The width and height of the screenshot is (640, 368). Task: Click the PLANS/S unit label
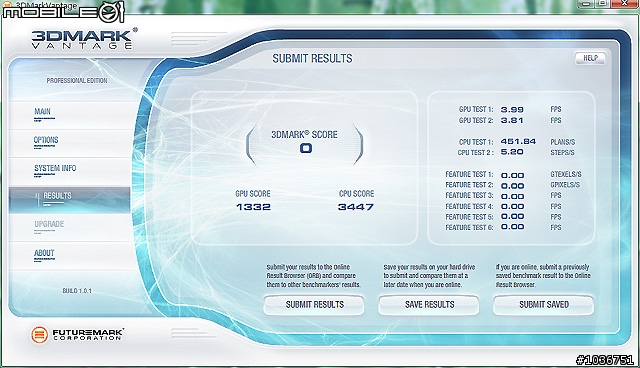click(562, 142)
